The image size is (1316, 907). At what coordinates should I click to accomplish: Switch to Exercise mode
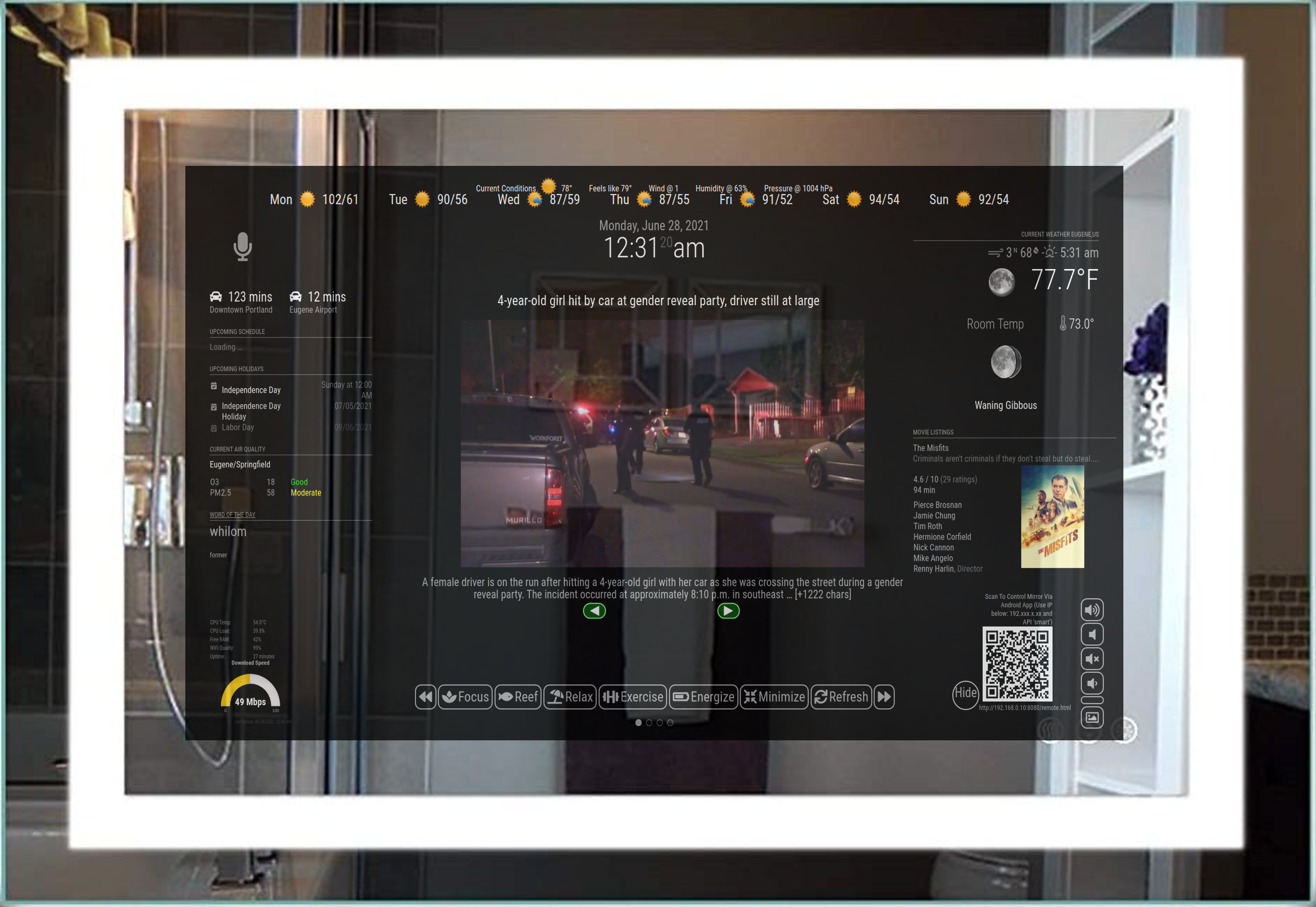coord(633,697)
